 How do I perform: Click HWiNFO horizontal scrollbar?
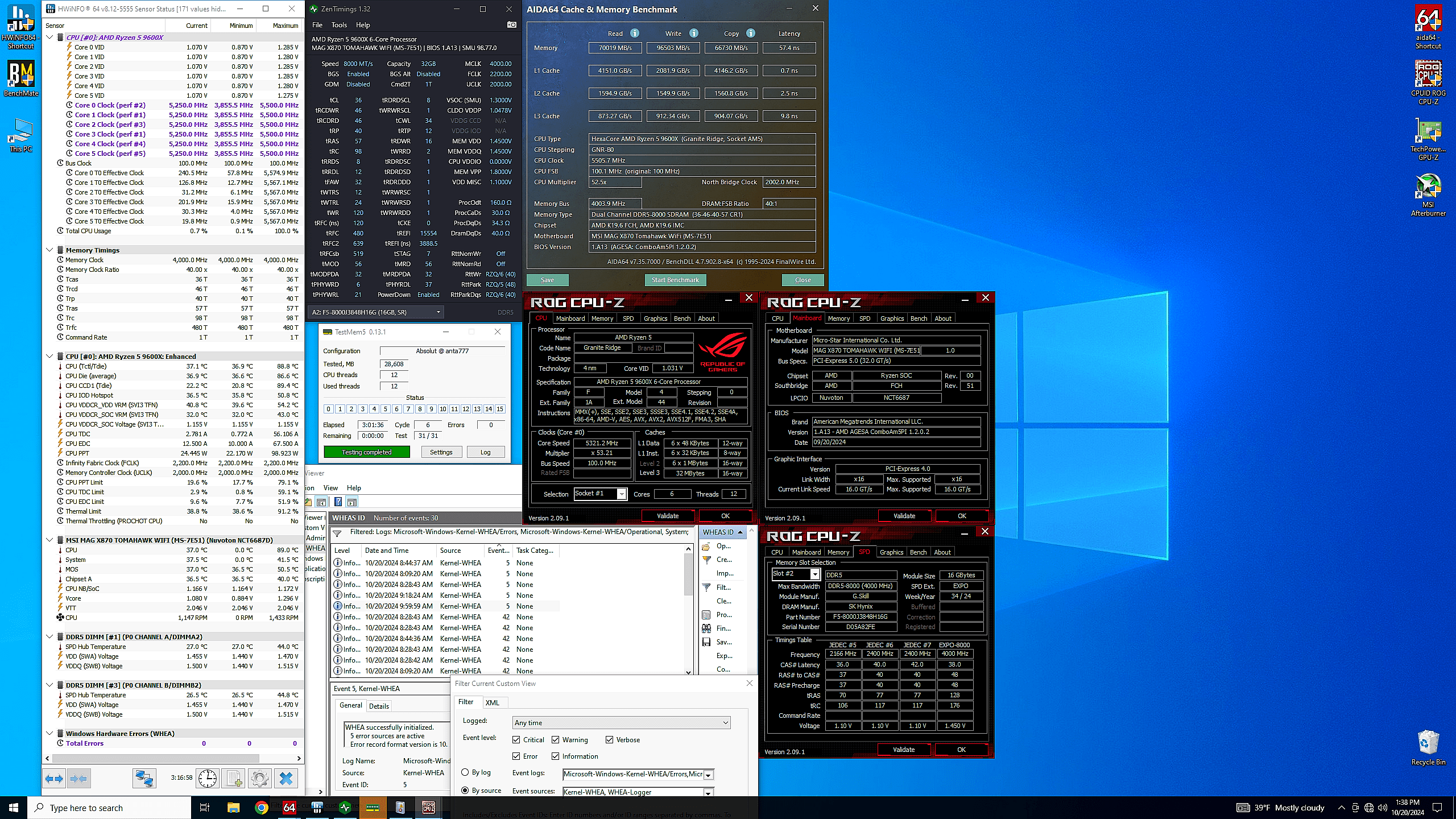[x=156, y=758]
